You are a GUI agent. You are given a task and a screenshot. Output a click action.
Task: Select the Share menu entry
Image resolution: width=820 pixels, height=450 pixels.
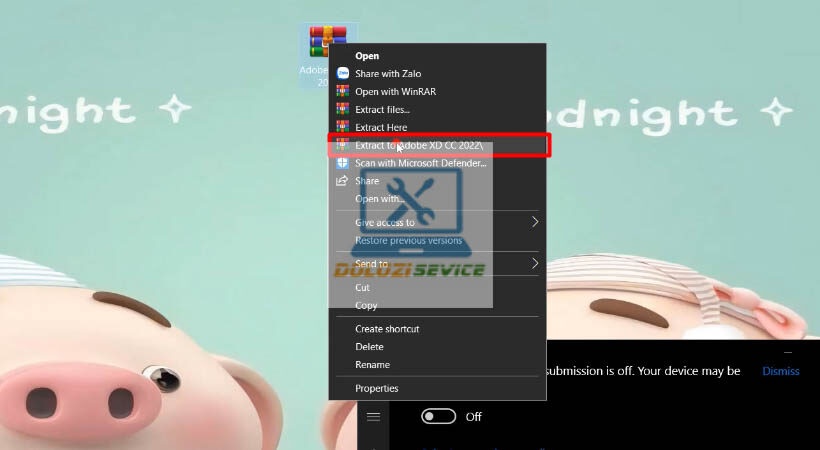coord(437,181)
